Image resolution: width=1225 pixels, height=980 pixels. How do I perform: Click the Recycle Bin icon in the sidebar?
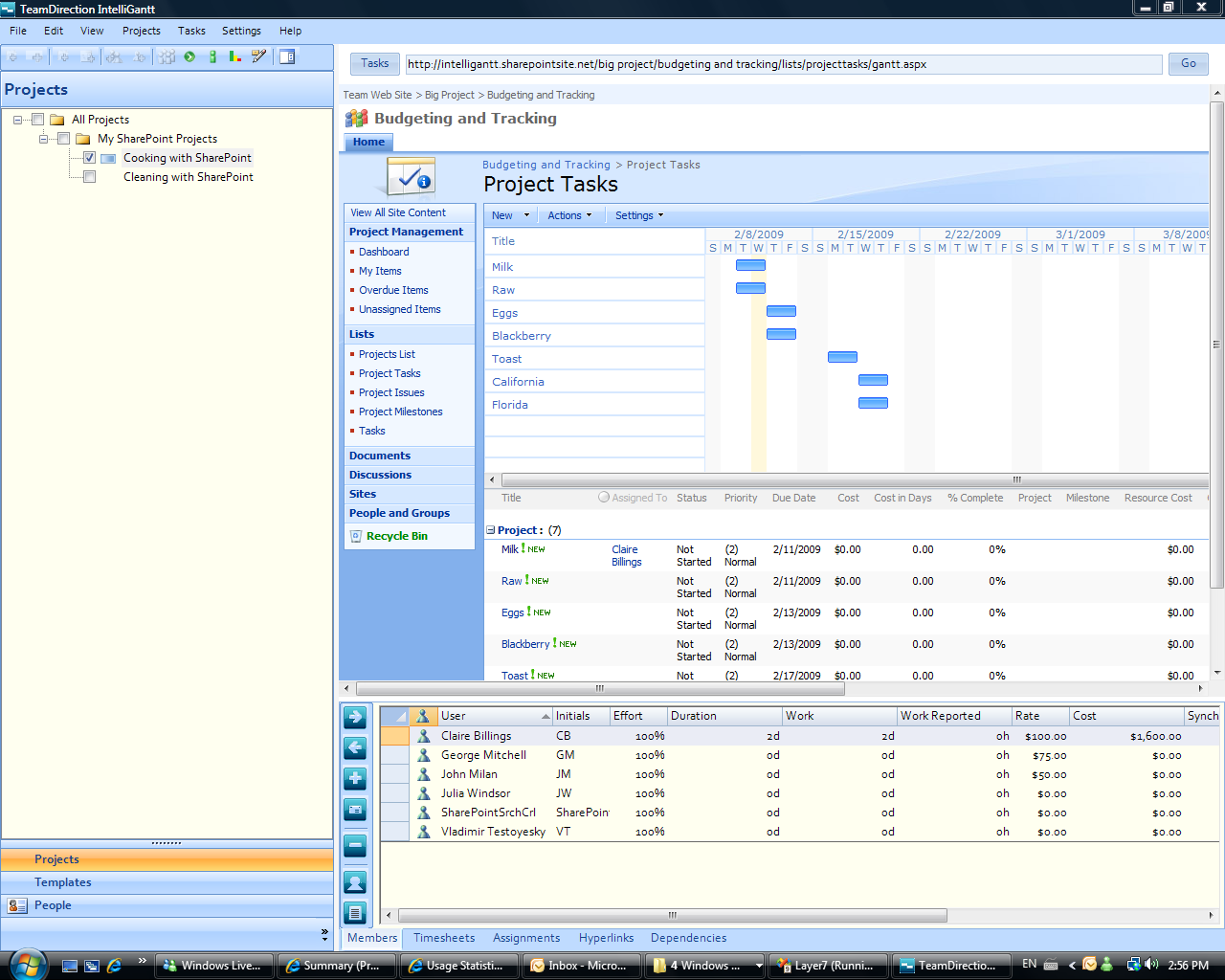356,536
